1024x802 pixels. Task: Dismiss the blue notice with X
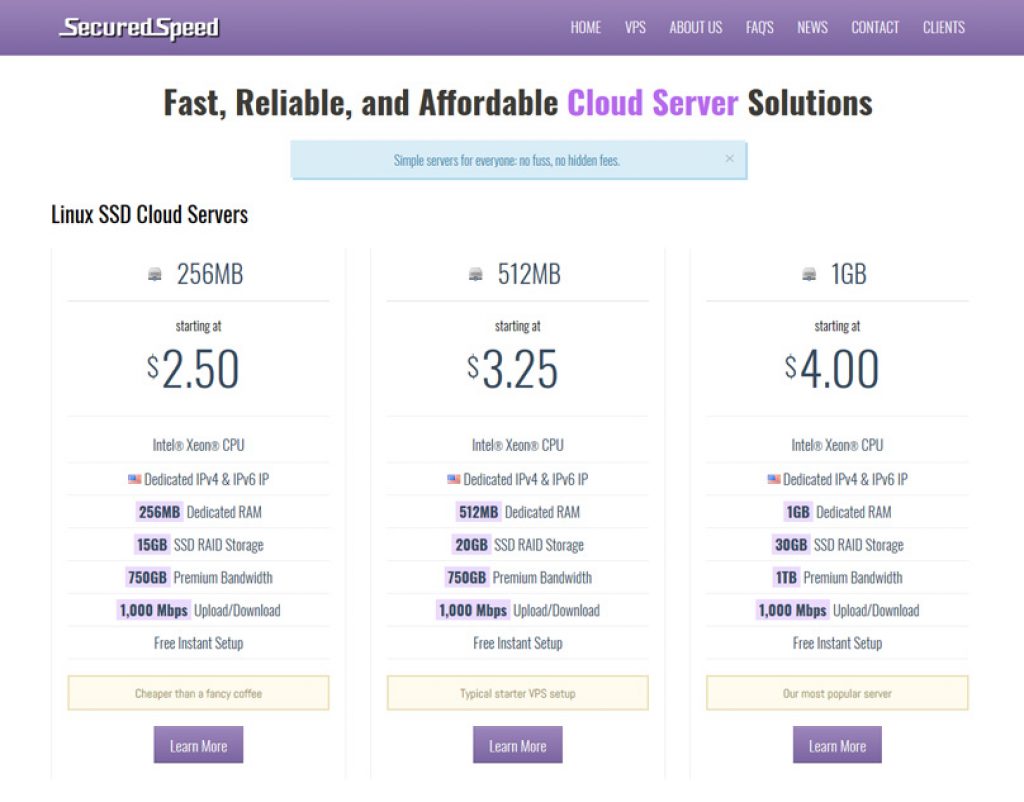point(729,159)
